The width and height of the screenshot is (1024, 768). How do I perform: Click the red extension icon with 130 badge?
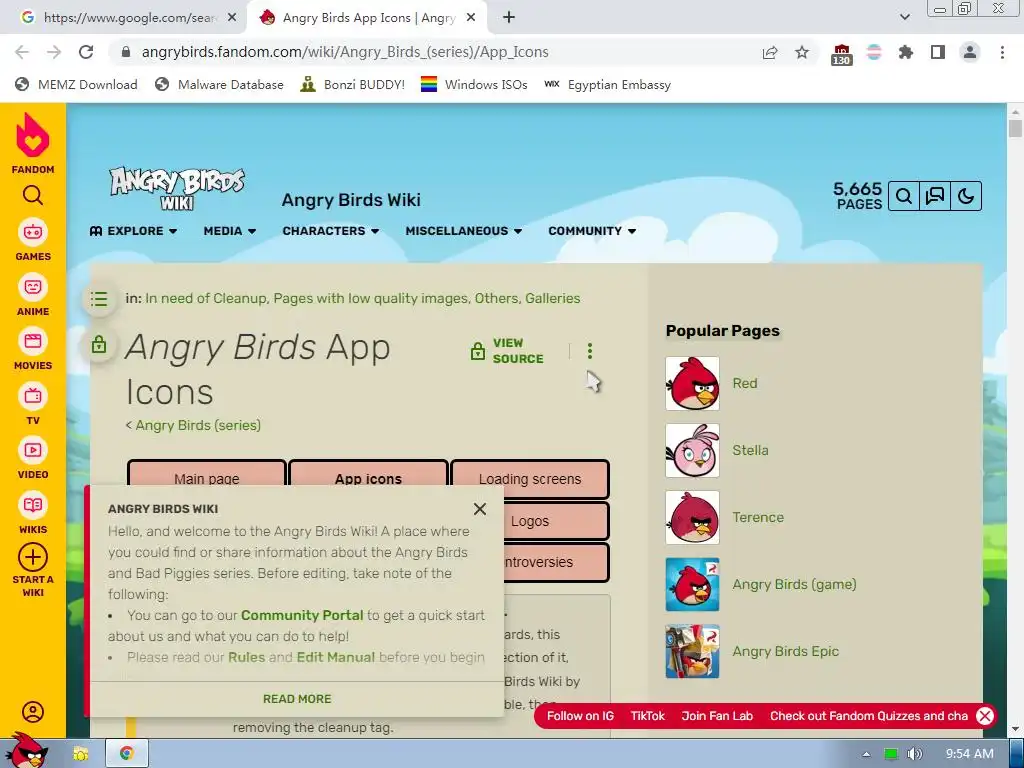842,54
